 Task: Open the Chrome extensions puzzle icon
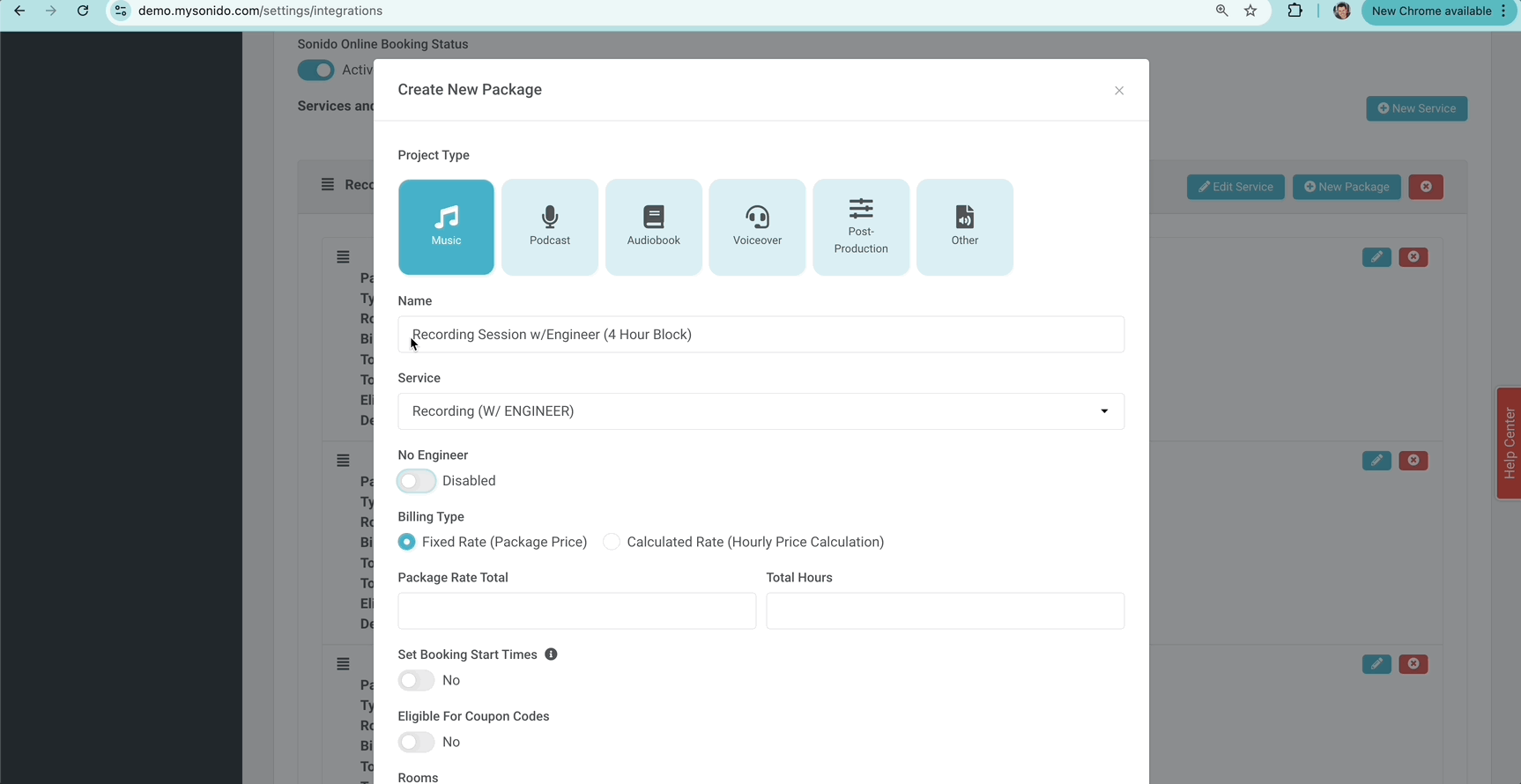(1295, 11)
